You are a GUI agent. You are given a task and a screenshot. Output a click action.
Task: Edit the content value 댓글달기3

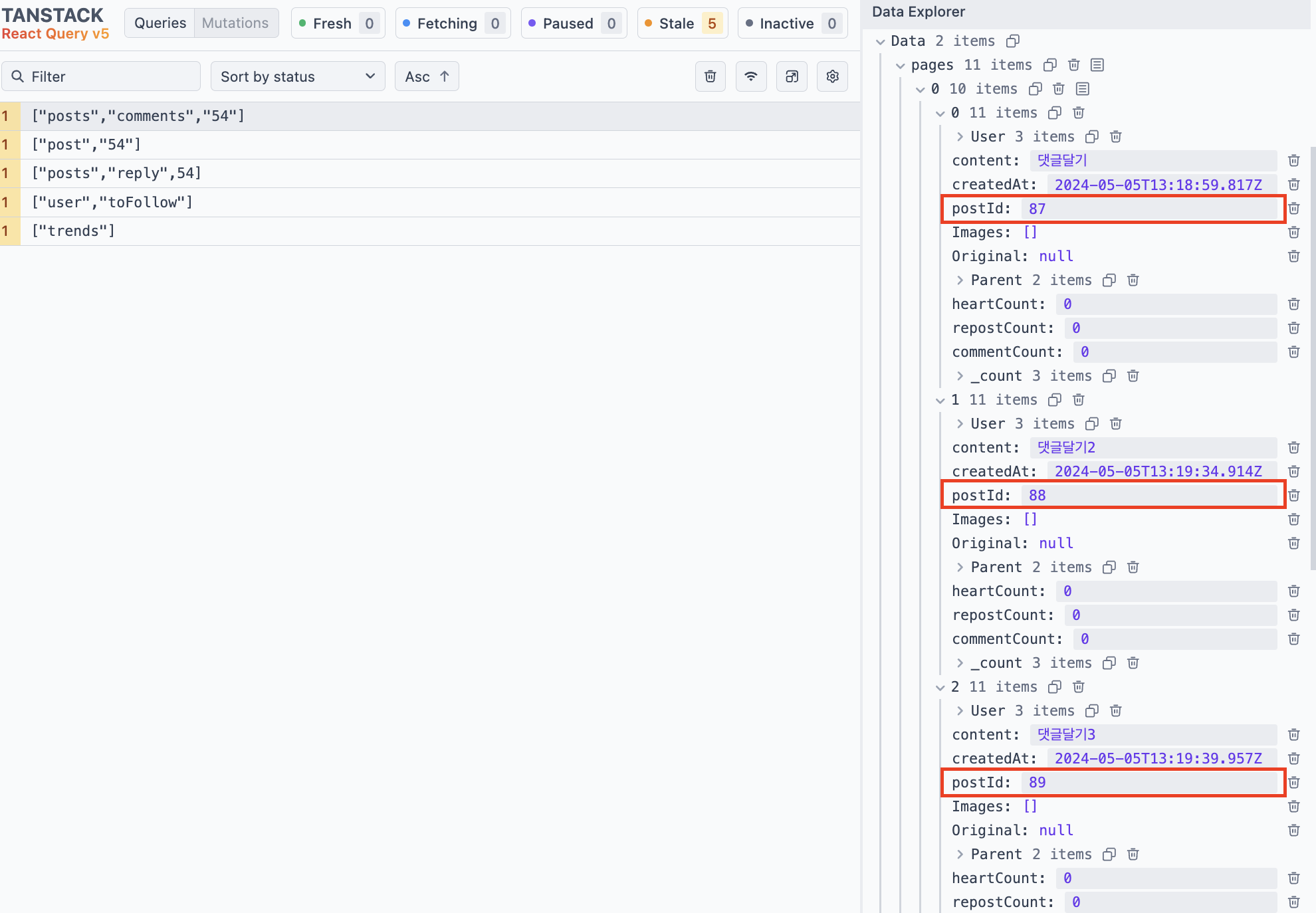click(1153, 735)
